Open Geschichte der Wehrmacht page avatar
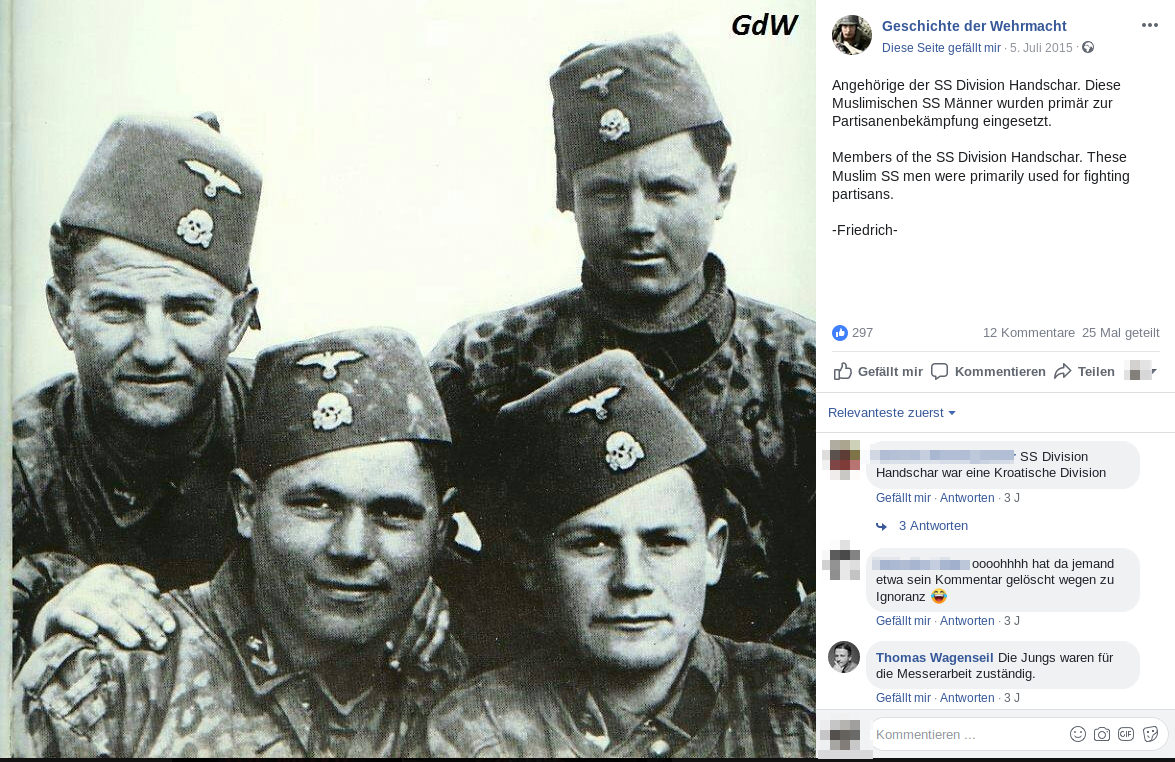This screenshot has width=1175, height=762. [852, 34]
